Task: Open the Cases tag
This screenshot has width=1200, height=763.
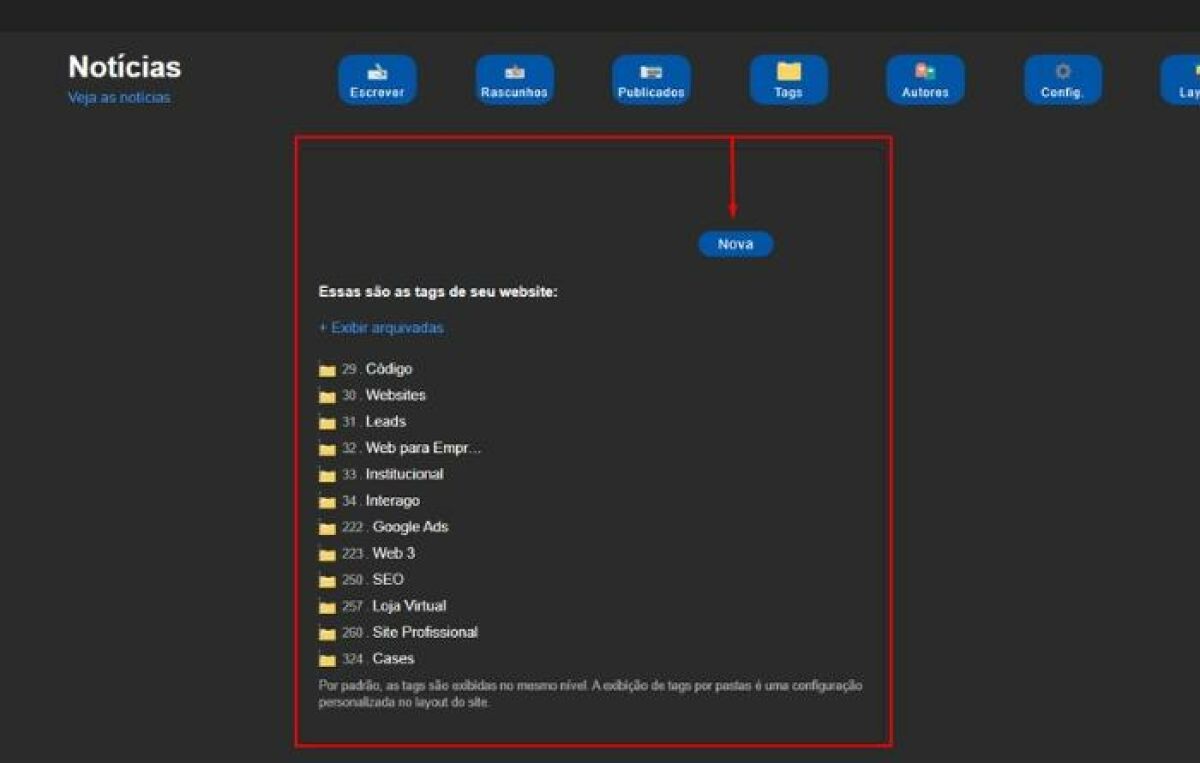Action: pos(393,659)
